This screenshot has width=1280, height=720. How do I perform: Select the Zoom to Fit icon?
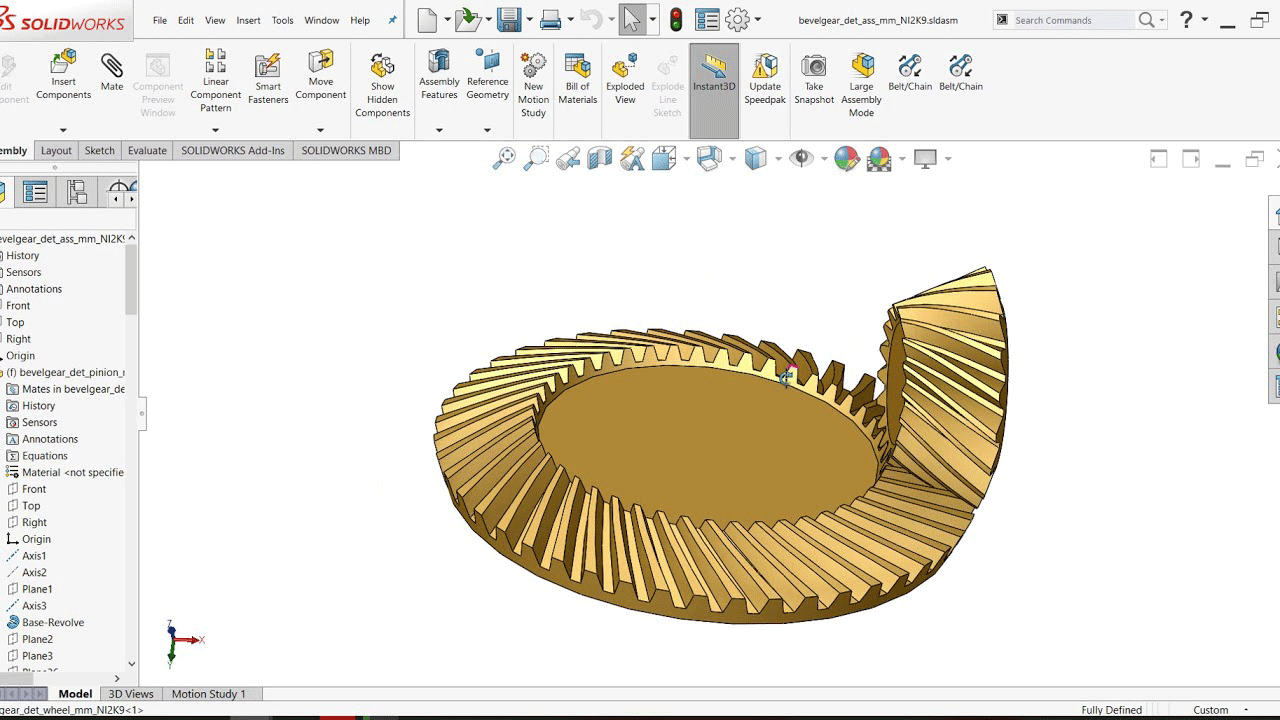pos(504,158)
